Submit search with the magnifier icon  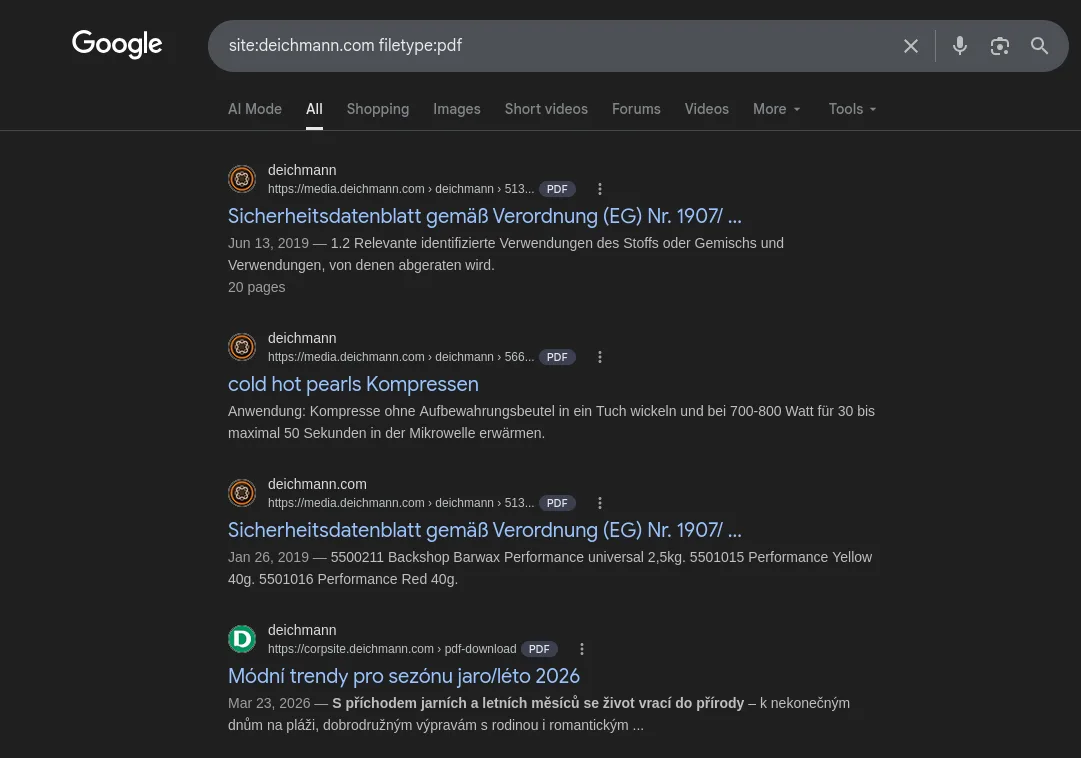coord(1040,46)
